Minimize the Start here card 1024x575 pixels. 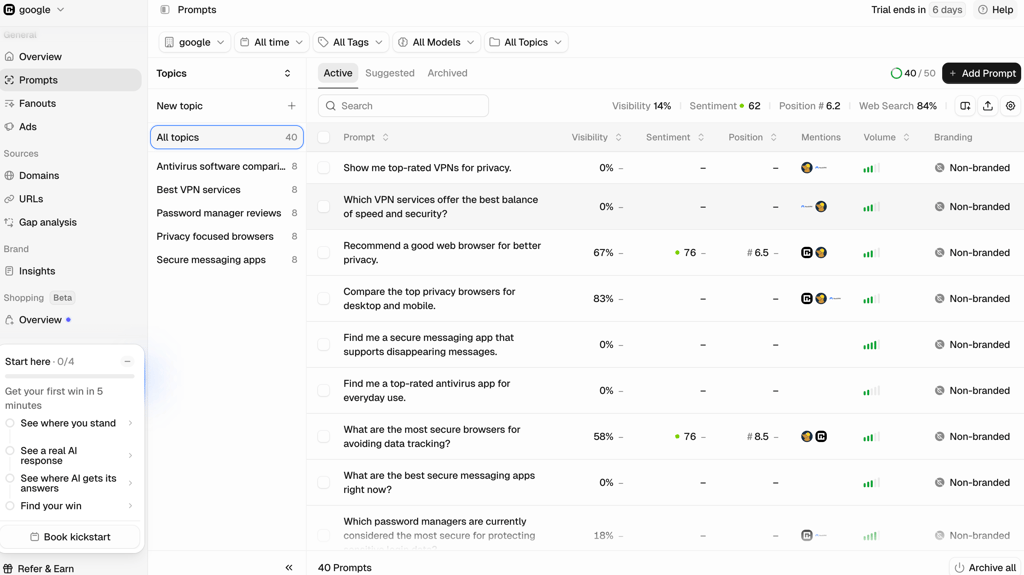(127, 361)
